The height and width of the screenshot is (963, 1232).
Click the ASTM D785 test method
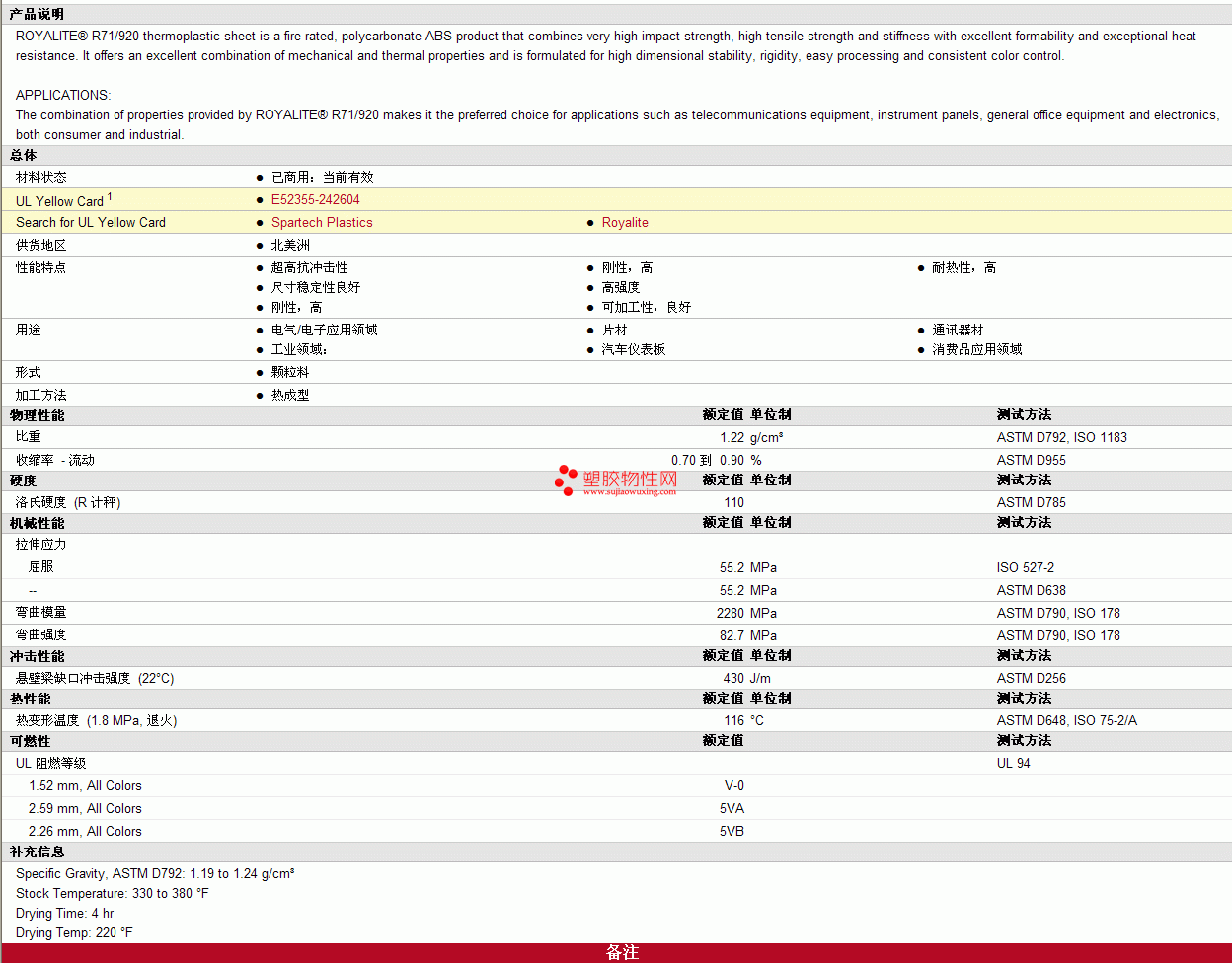pos(1031,502)
